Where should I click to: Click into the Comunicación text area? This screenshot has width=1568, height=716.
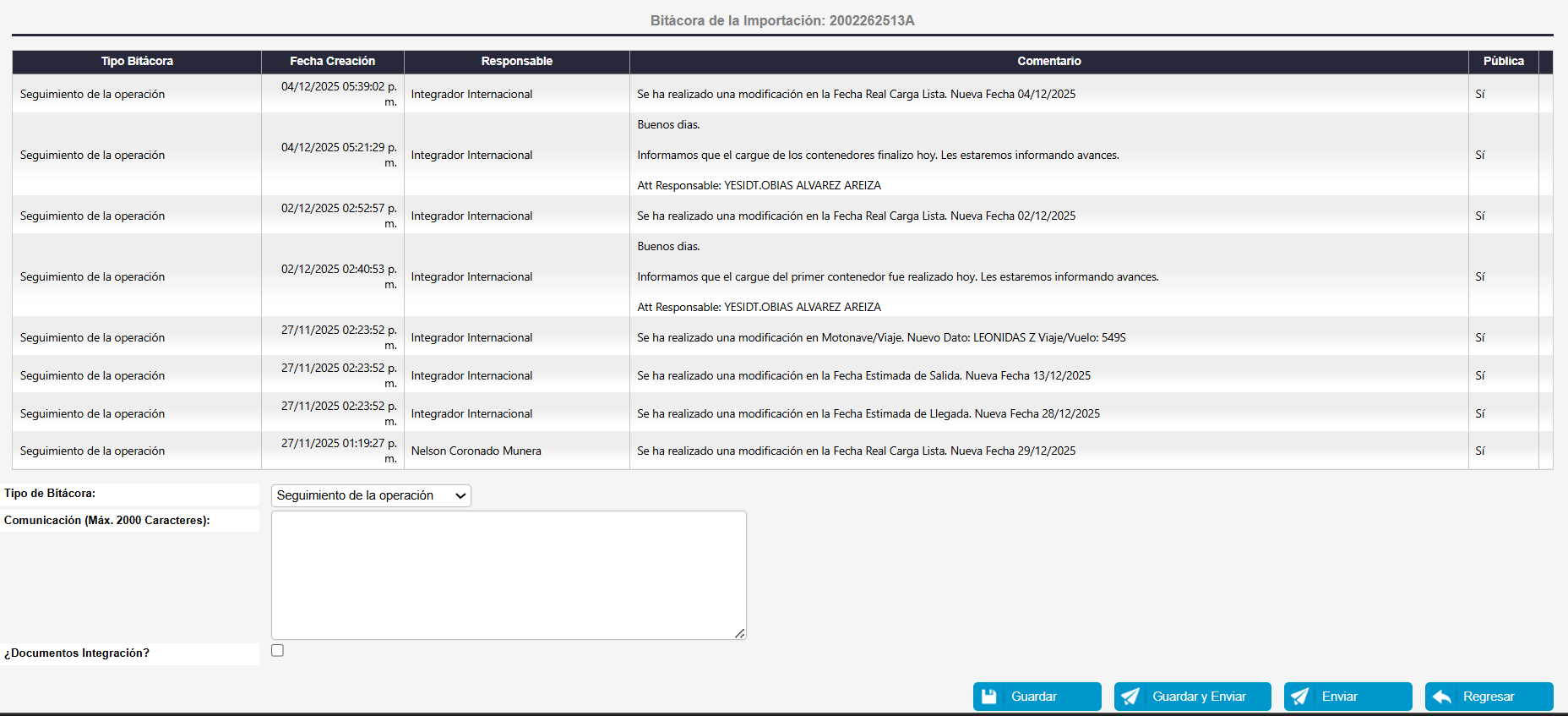pyautogui.click(x=508, y=575)
